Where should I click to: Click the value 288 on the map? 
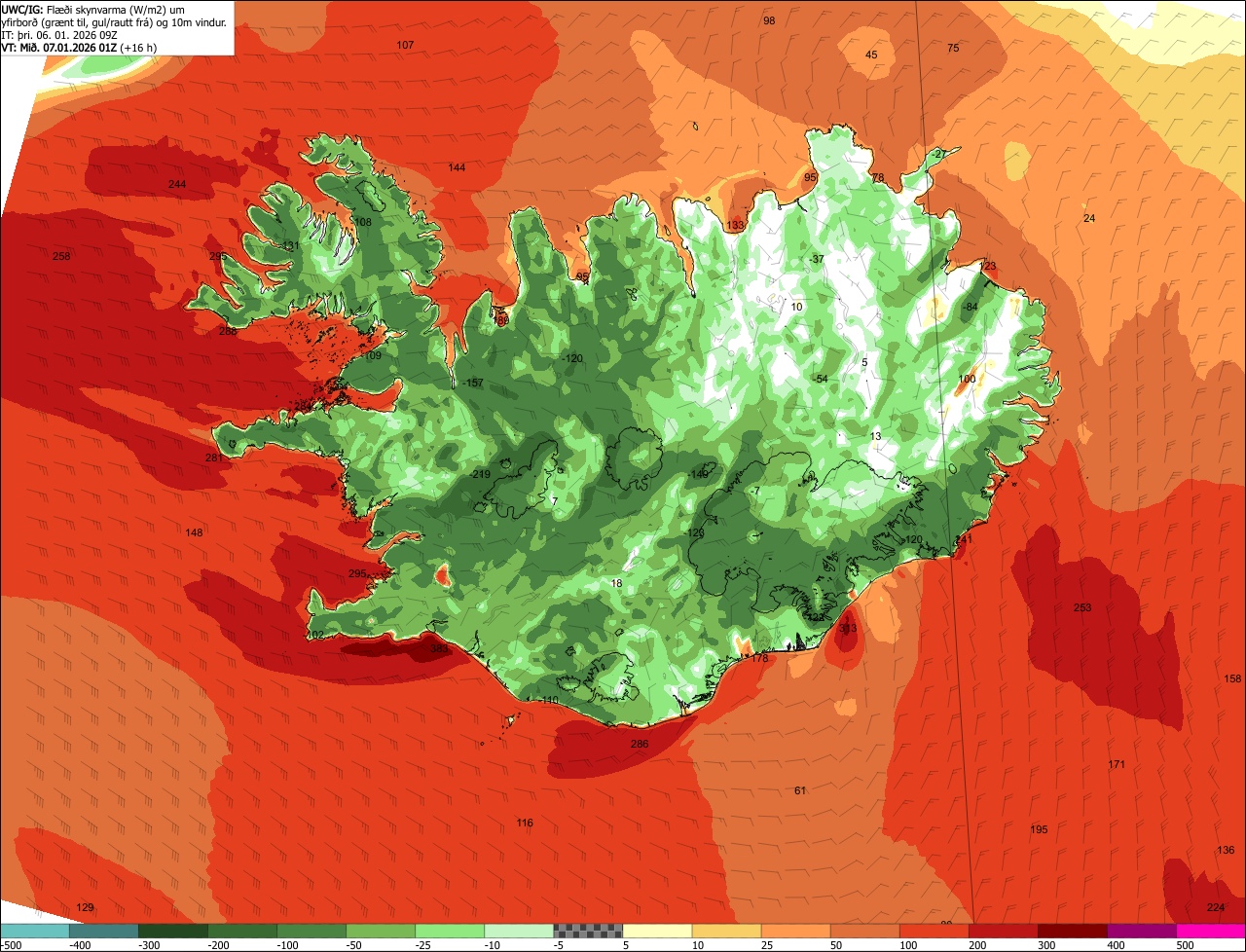pyautogui.click(x=228, y=332)
